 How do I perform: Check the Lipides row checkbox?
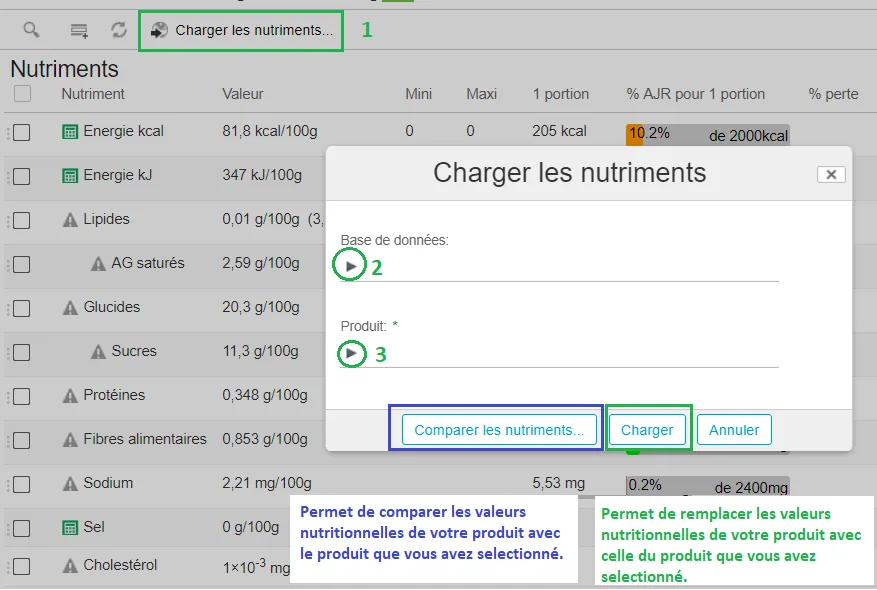pyautogui.click(x=22, y=220)
